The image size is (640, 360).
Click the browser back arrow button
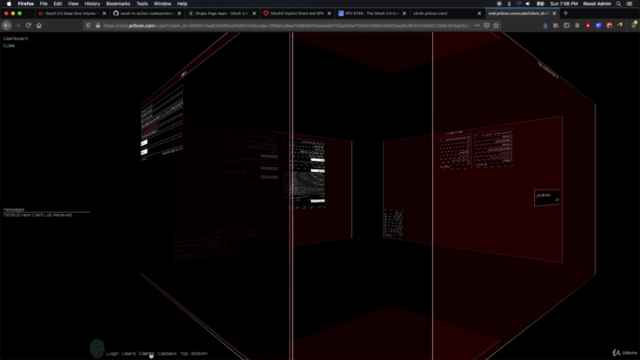(x=7, y=25)
